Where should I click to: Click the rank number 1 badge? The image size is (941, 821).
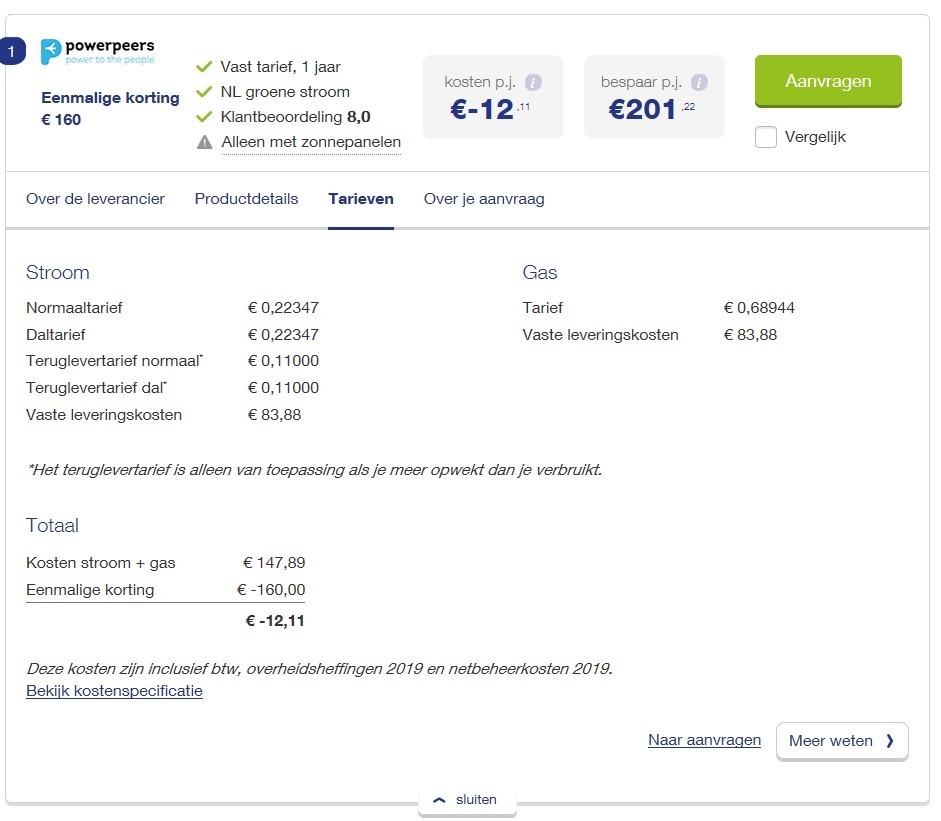11,52
